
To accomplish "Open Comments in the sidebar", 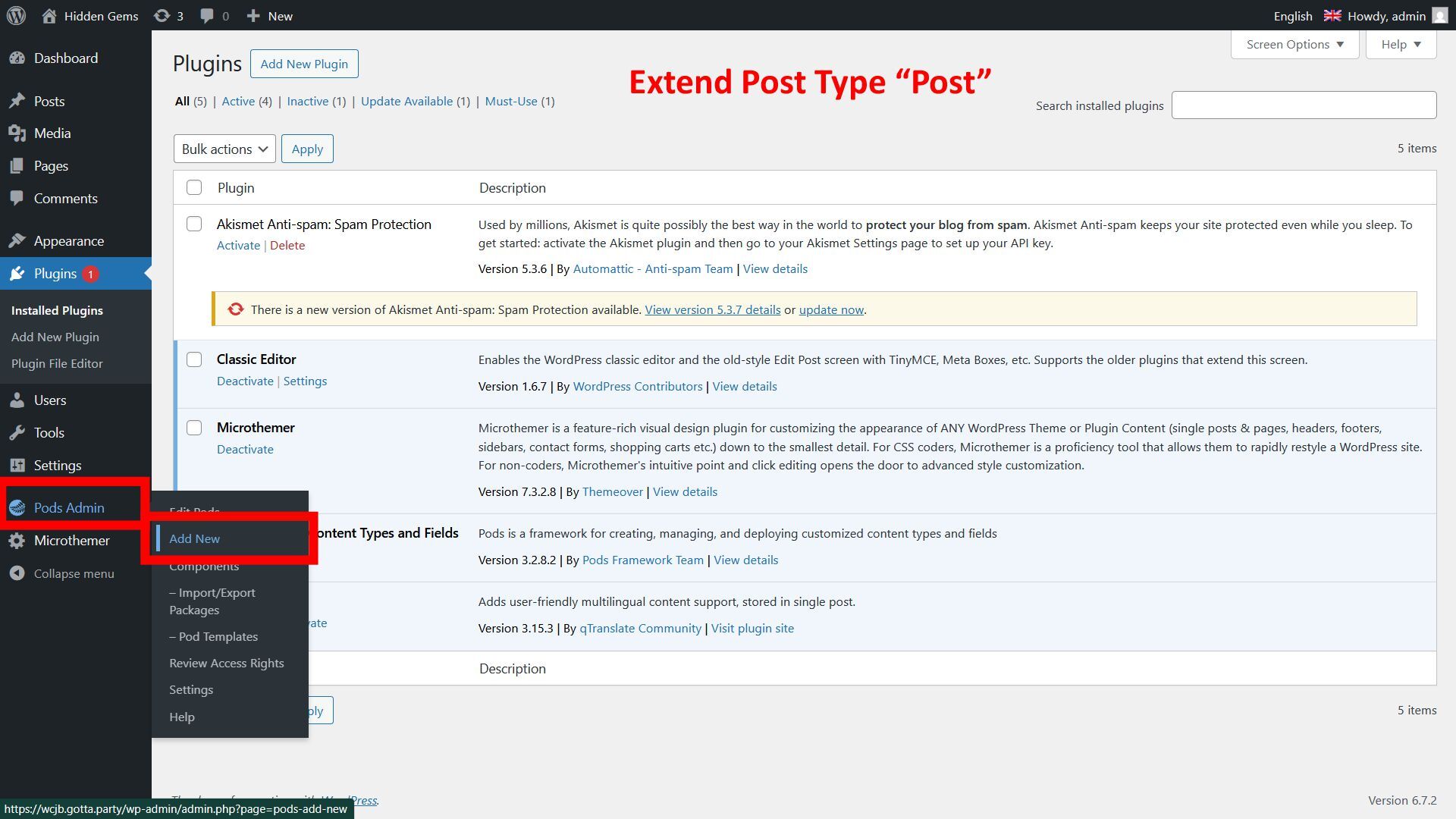I will click(66, 198).
